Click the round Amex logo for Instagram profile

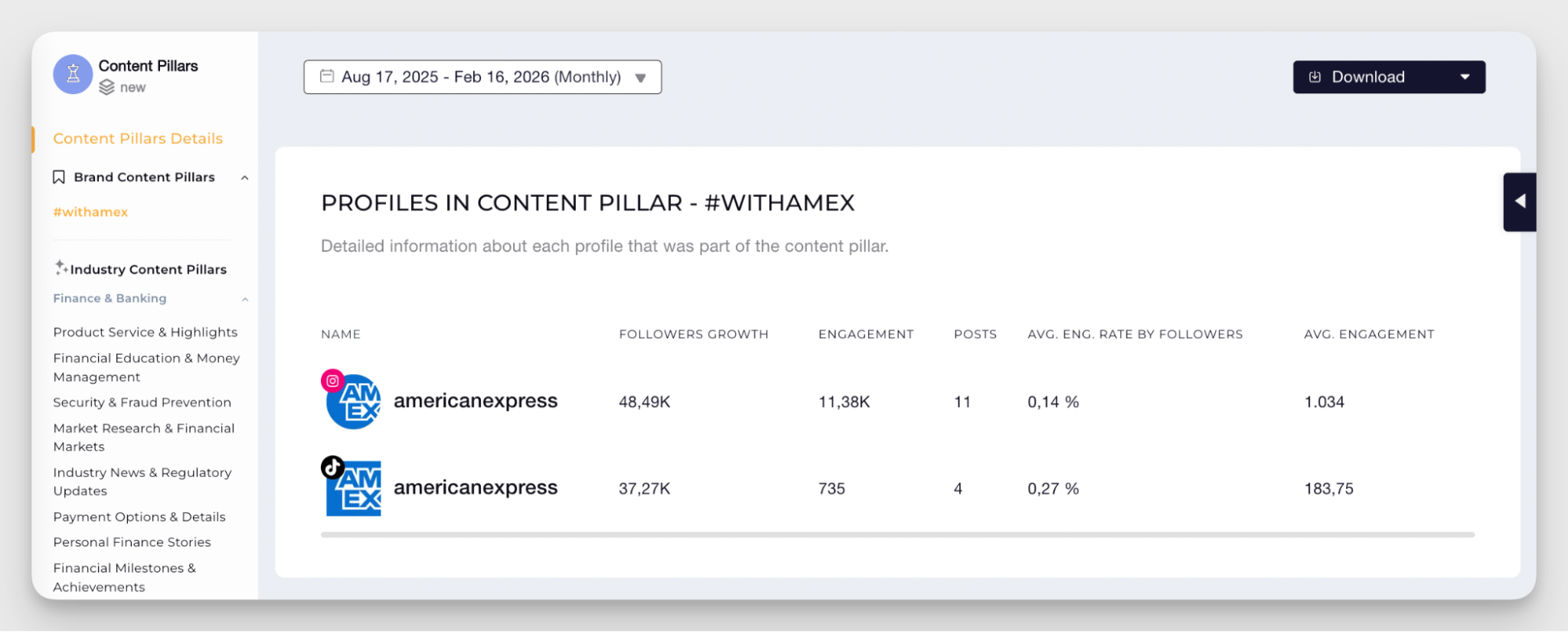tap(354, 401)
